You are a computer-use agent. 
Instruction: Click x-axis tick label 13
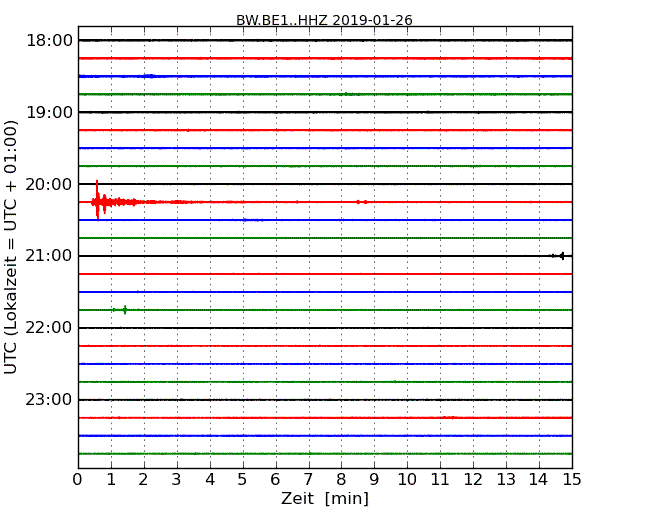506,479
